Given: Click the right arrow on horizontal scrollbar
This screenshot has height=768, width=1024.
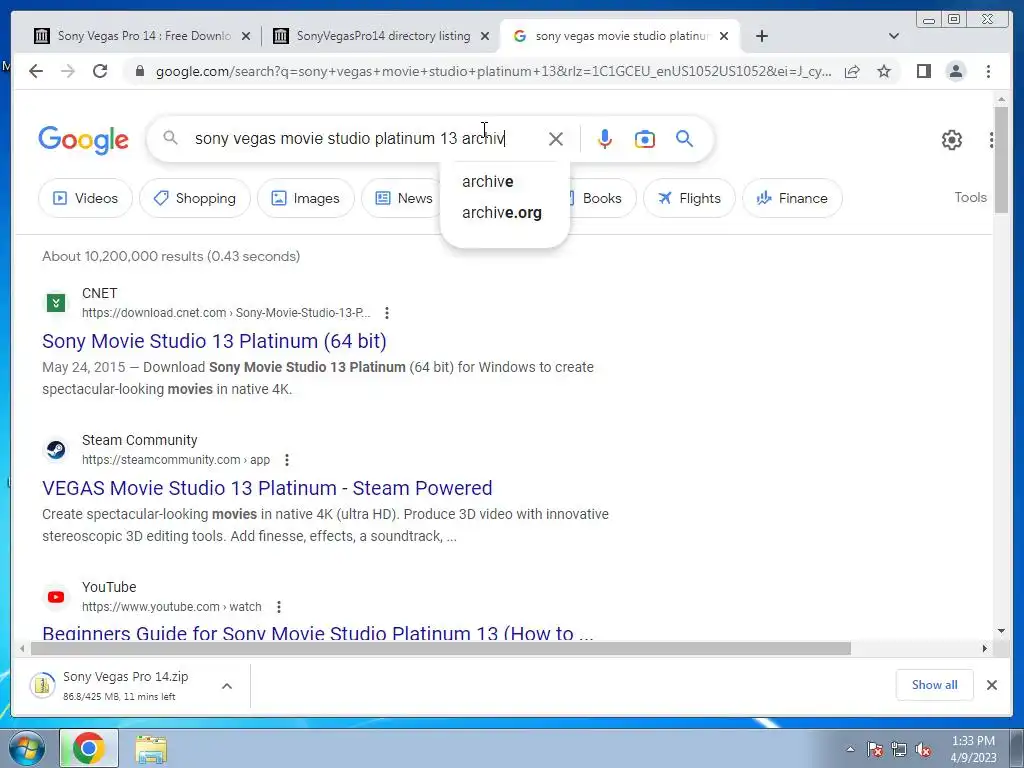Looking at the screenshot, I should pos(985,648).
